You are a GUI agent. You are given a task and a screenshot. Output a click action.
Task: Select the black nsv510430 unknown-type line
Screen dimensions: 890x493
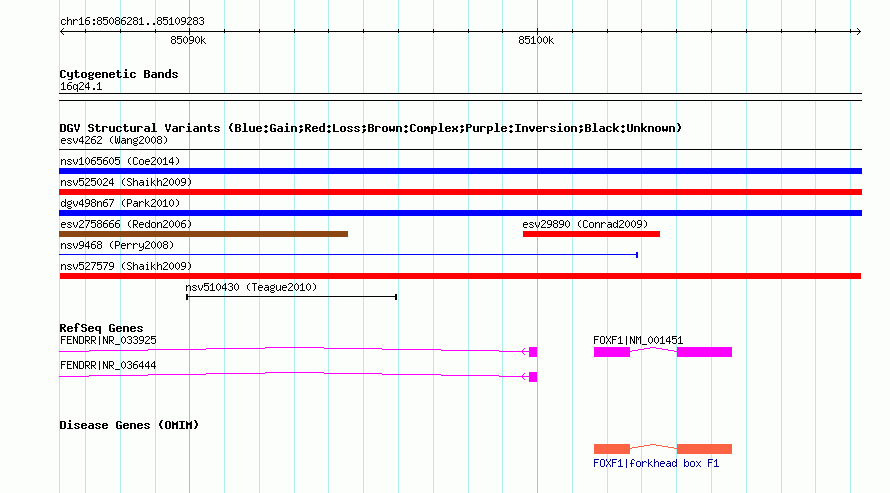291,297
